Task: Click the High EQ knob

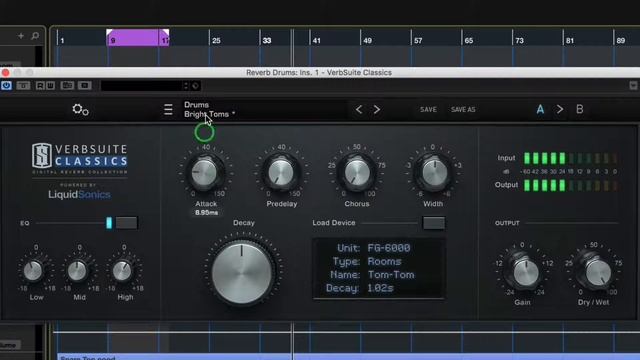Action: (122, 271)
